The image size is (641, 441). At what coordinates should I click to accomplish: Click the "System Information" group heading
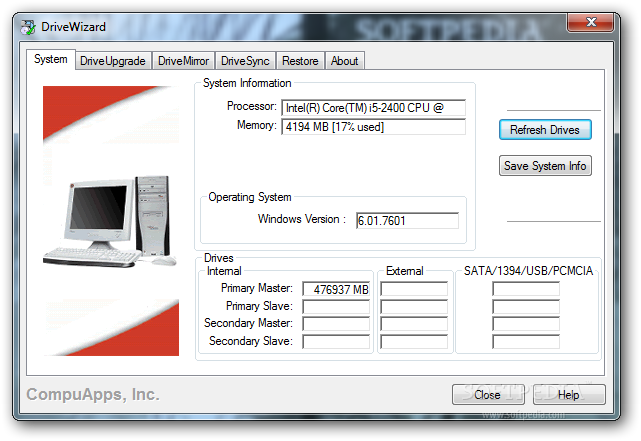[x=247, y=83]
